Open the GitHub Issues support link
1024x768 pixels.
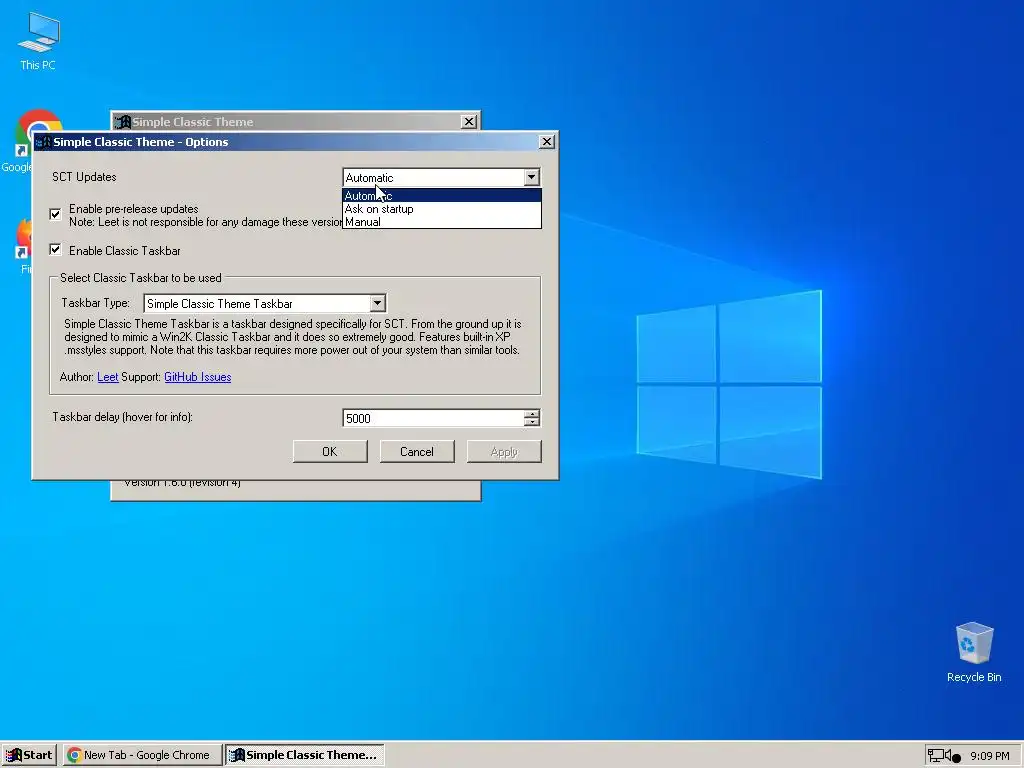198,377
